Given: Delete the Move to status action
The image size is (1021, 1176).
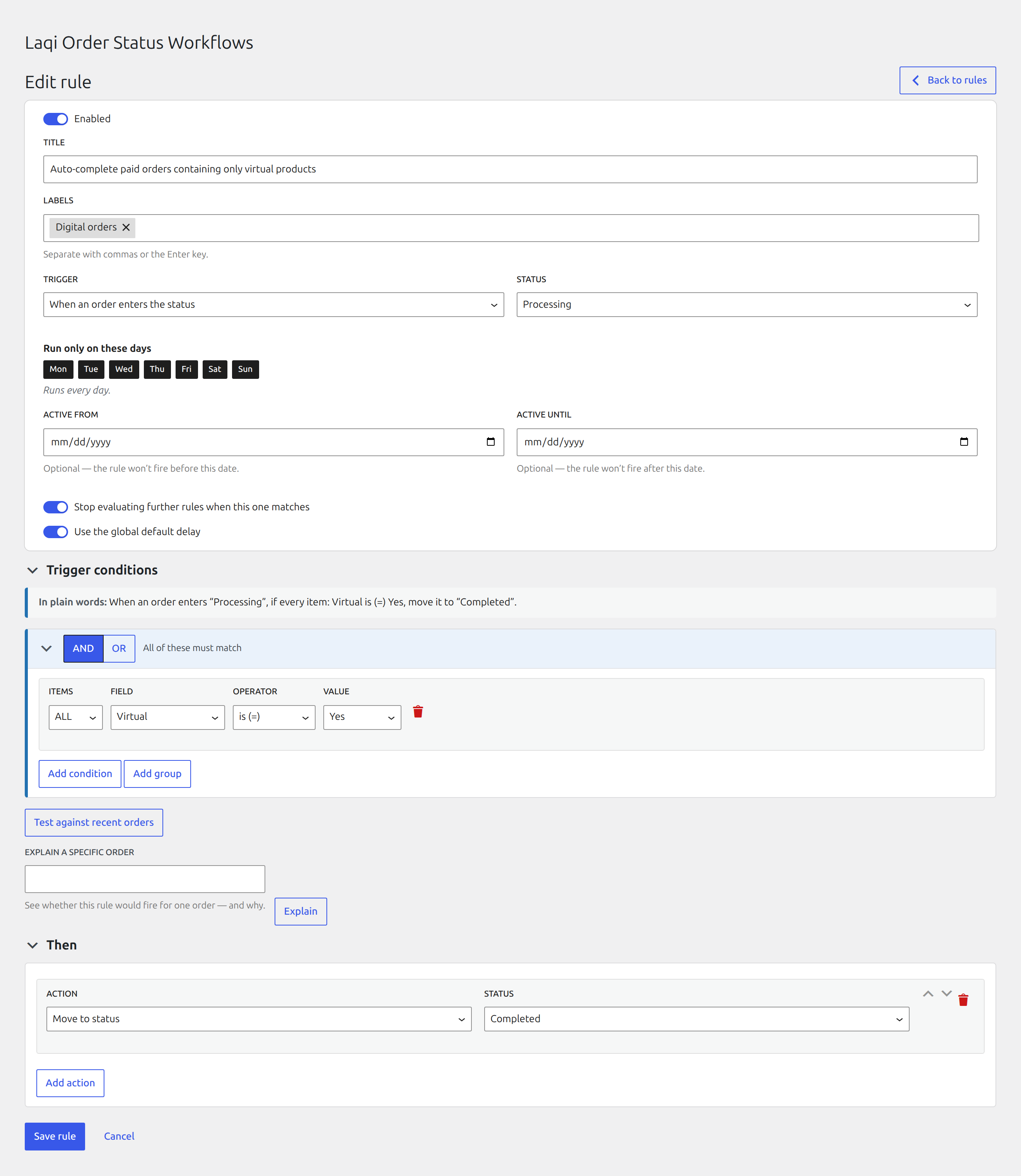Looking at the screenshot, I should click(963, 1000).
